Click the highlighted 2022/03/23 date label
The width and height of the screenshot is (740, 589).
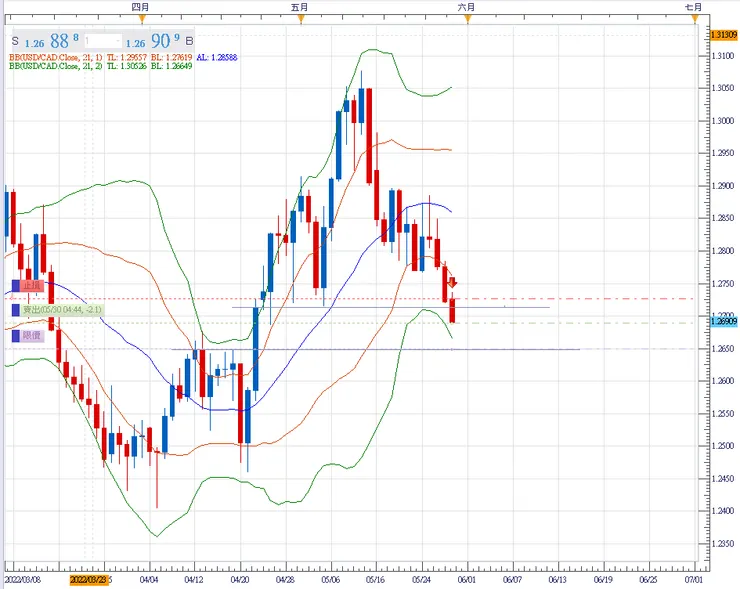tap(89, 579)
